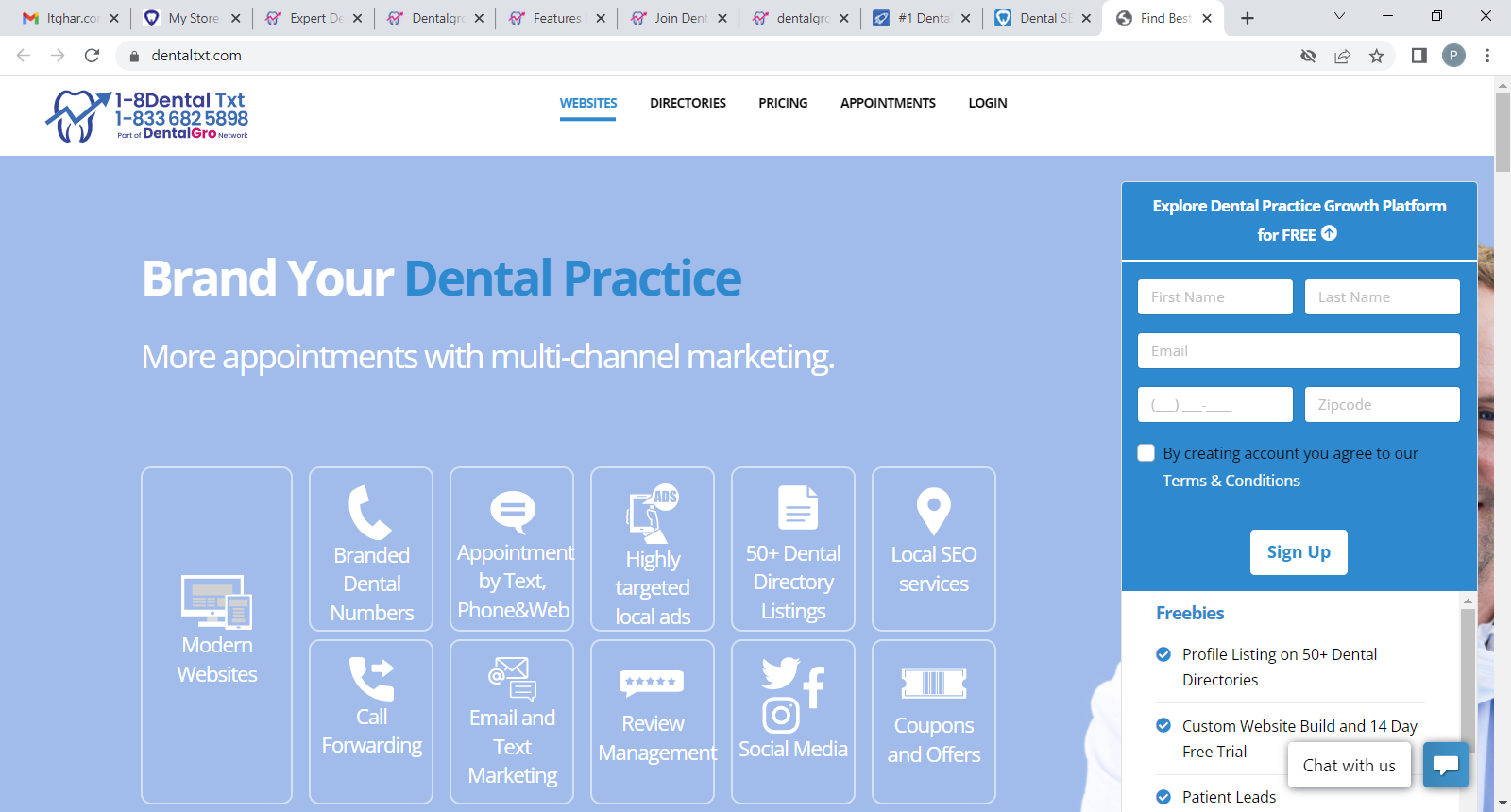1511x812 pixels.
Task: Open Chrome's three-dot menu
Action: (x=1487, y=56)
